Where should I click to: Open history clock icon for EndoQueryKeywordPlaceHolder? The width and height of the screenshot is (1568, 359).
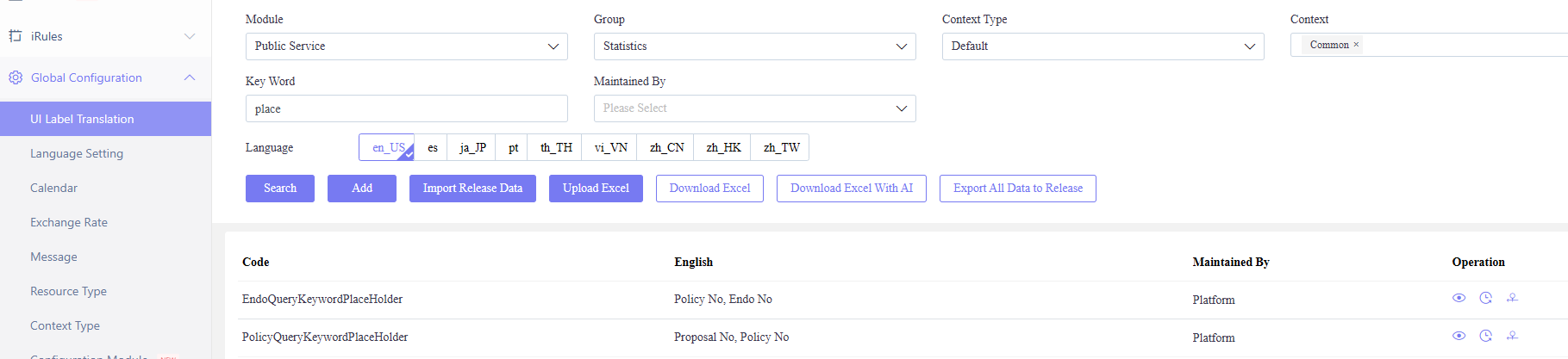point(1485,298)
